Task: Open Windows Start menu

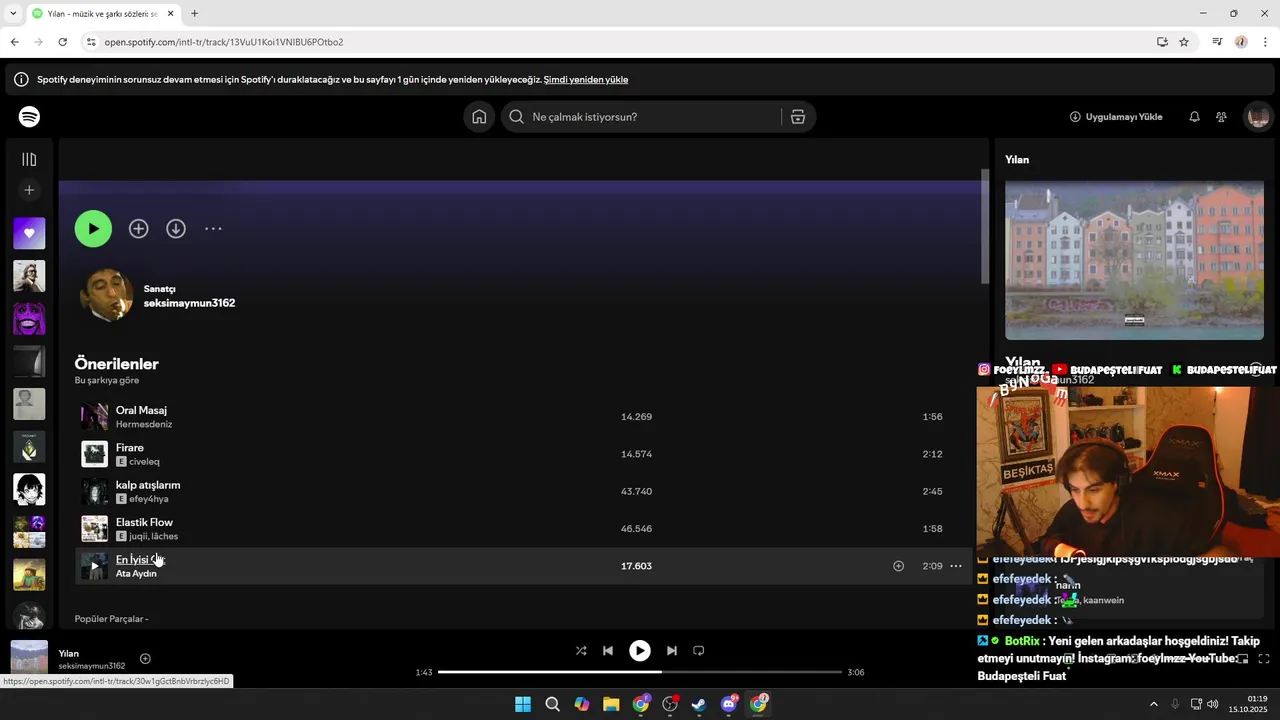Action: click(x=523, y=704)
